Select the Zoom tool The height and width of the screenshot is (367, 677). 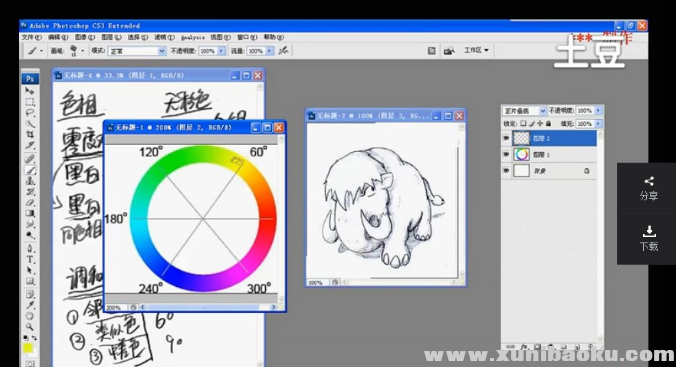tap(30, 327)
